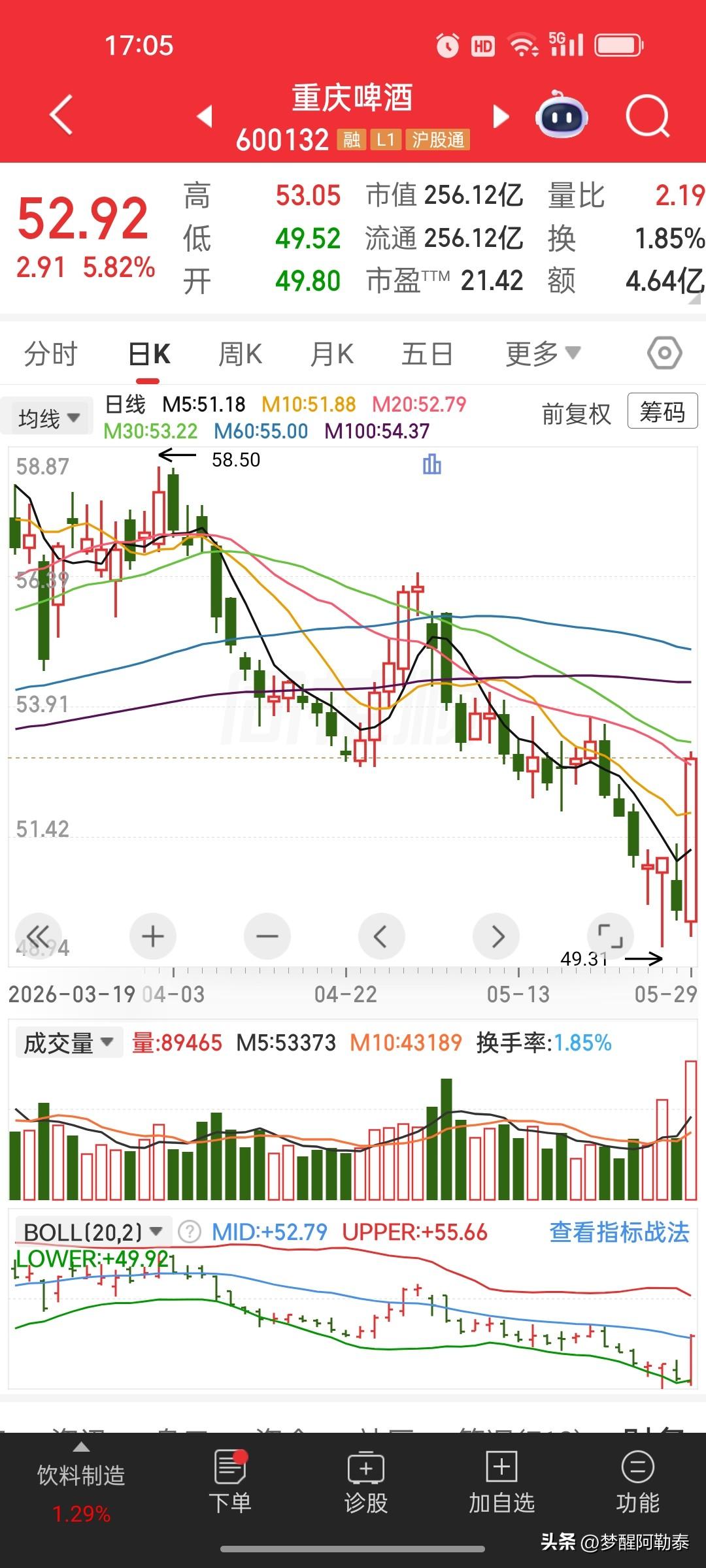Tap M20:52.79 moving average label

point(419,404)
